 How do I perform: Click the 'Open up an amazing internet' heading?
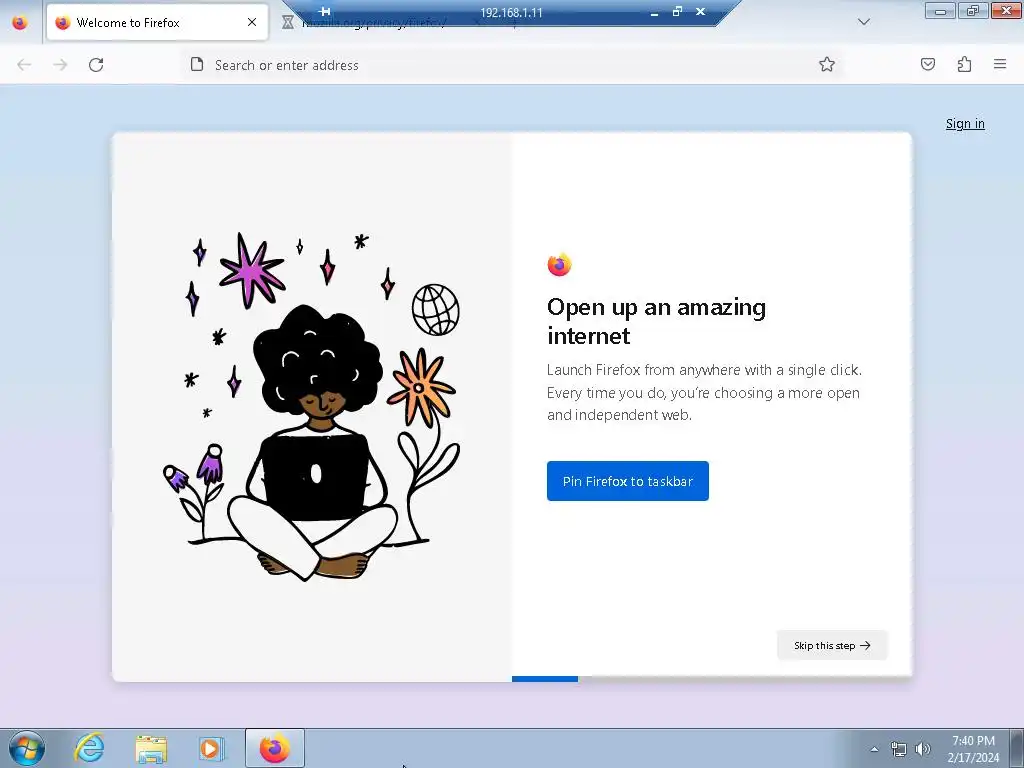(x=656, y=321)
